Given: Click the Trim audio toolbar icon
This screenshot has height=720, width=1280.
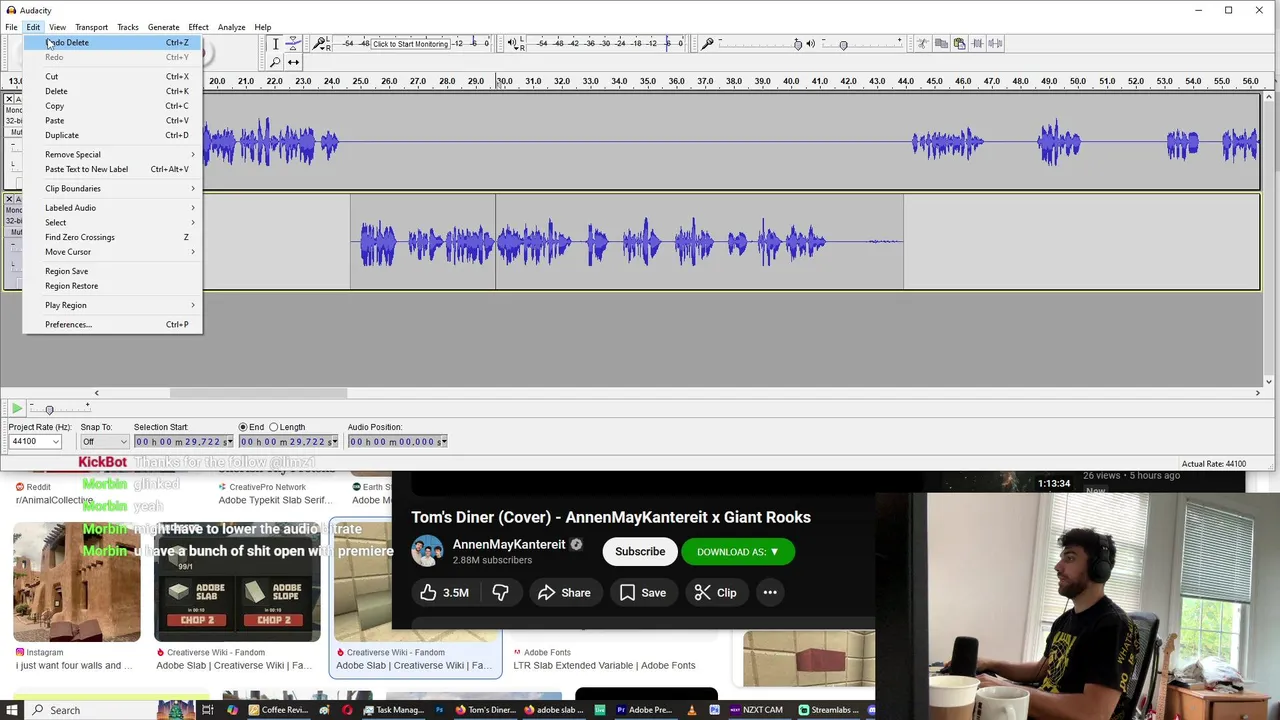Looking at the screenshot, I should [x=978, y=43].
